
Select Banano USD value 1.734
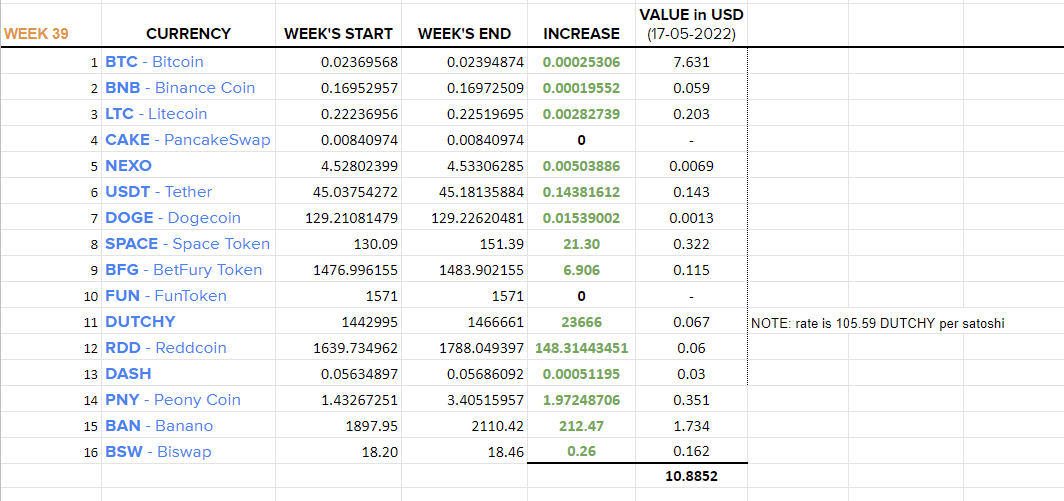pyautogui.click(x=691, y=426)
